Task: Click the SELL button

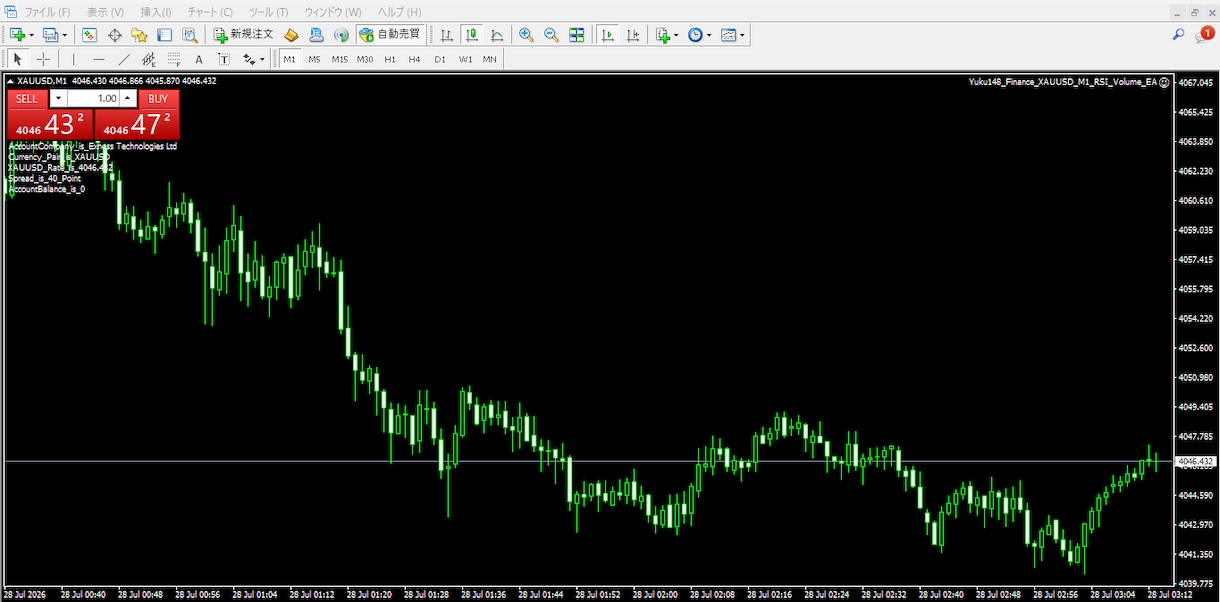Action: tap(27, 99)
